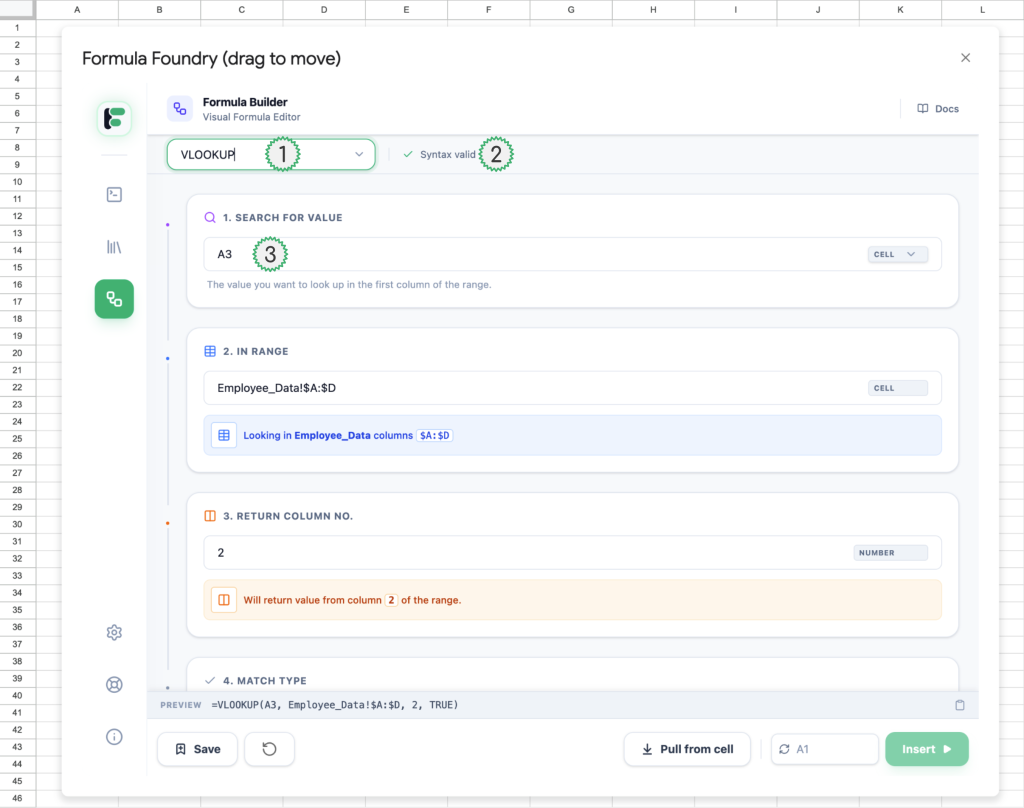
Task: Open the CELL type dropdown for search value
Action: pos(897,255)
